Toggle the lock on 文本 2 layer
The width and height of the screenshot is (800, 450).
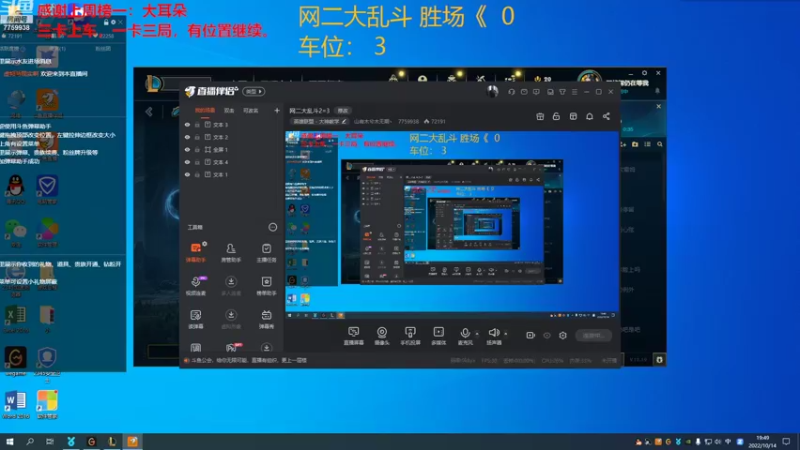[197, 137]
